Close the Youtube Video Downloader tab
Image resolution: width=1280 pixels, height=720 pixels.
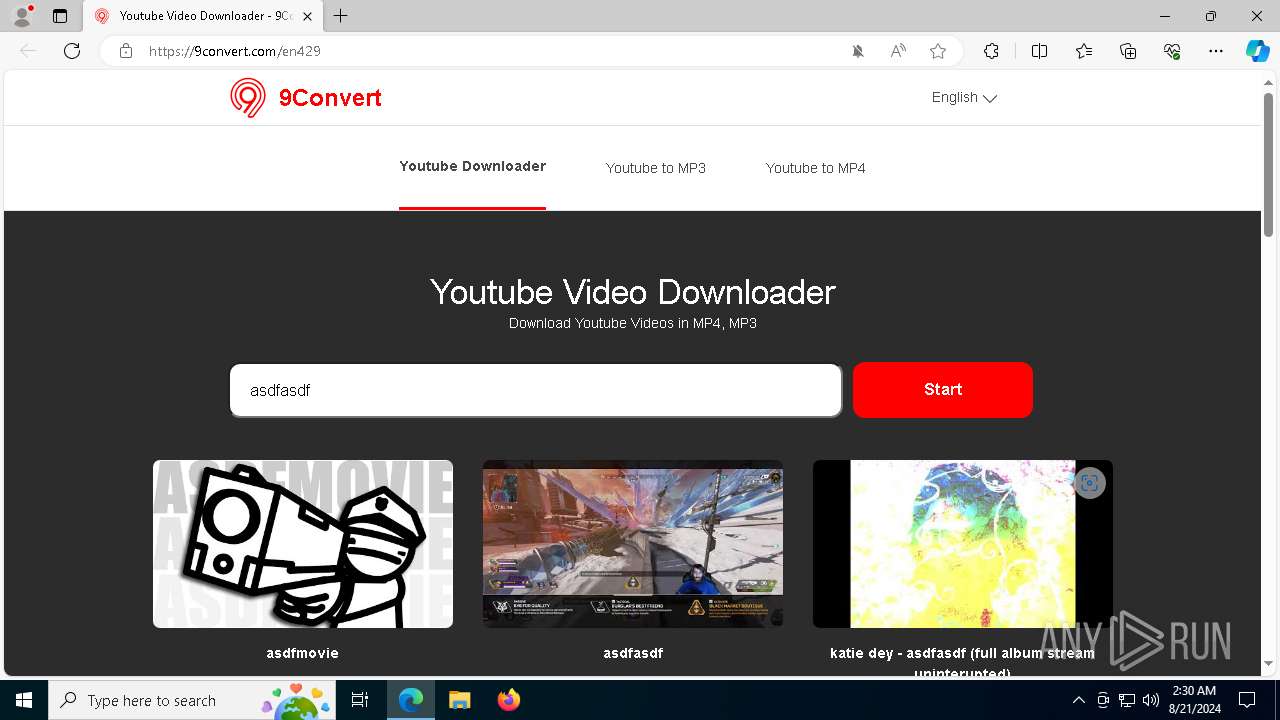tap(307, 16)
